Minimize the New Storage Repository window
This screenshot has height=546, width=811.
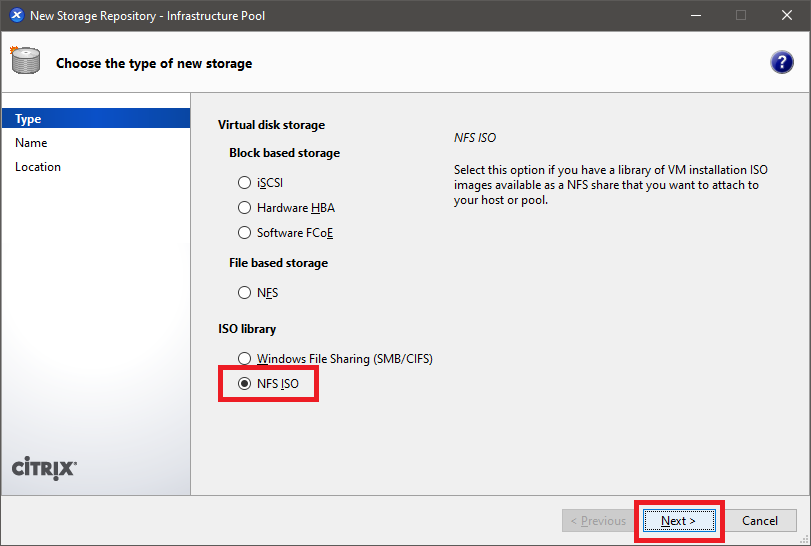tap(695, 15)
